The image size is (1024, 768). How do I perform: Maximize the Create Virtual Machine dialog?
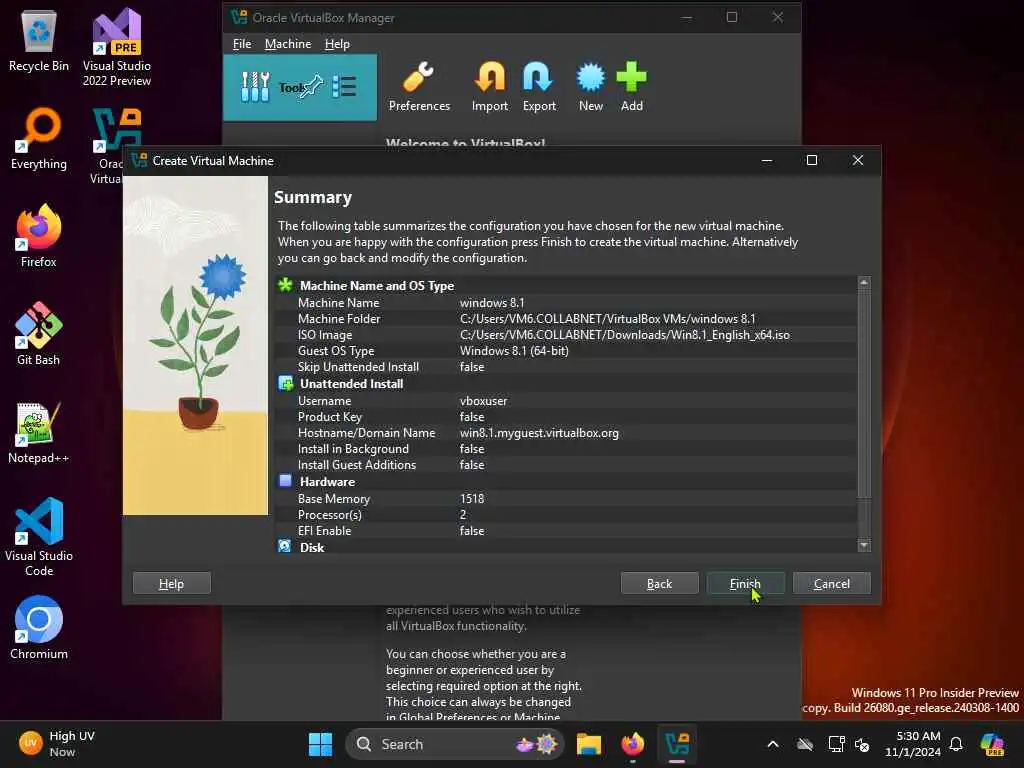[x=812, y=160]
